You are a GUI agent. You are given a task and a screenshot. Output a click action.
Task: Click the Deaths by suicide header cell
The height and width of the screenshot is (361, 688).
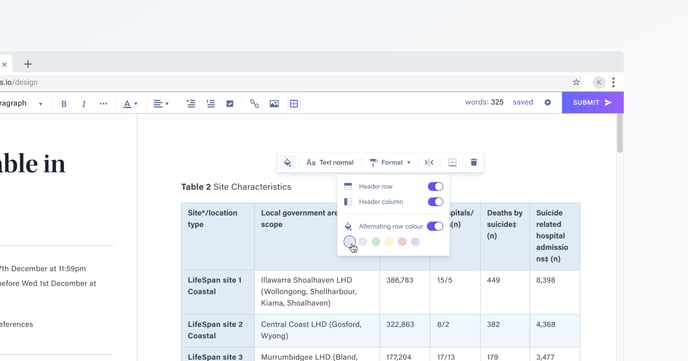tap(505, 236)
